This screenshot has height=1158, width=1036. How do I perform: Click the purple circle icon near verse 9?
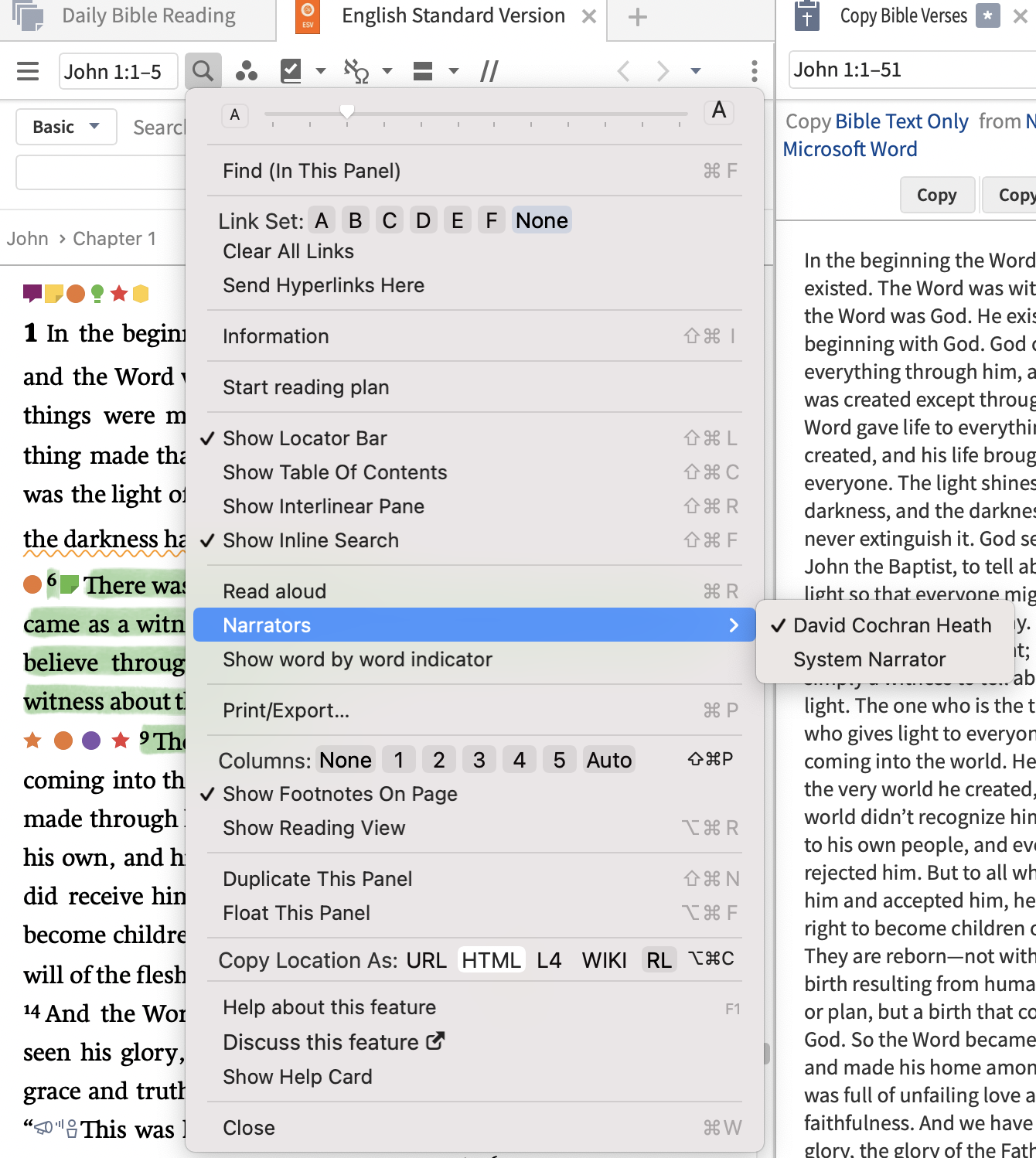pyautogui.click(x=91, y=741)
